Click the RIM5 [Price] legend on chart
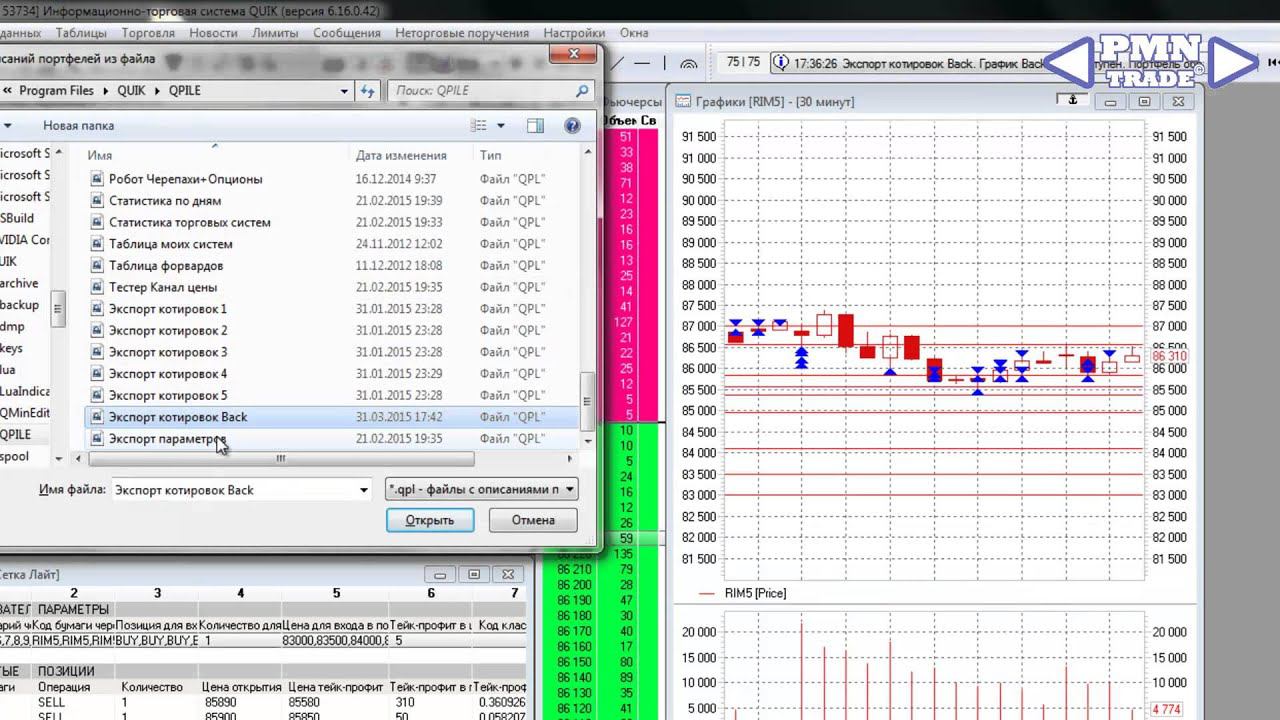Image resolution: width=1280 pixels, height=720 pixels. (x=755, y=593)
